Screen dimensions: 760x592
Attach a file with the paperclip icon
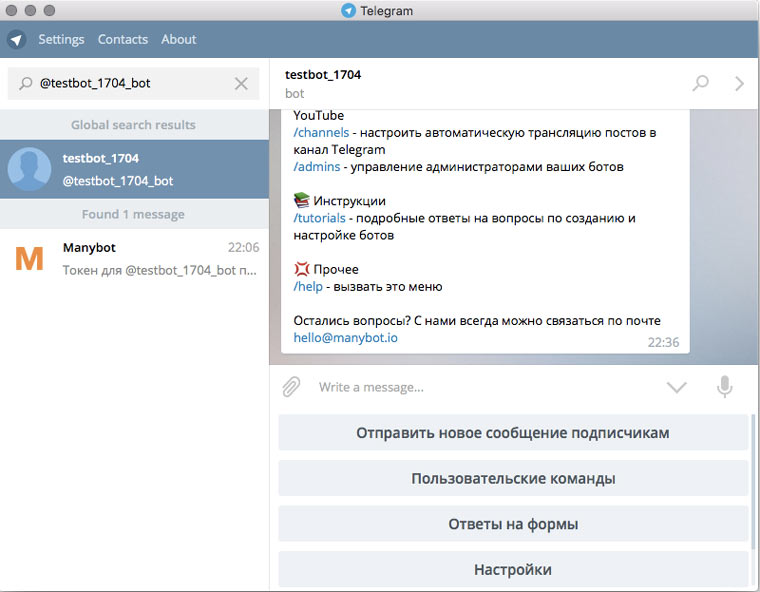click(291, 387)
